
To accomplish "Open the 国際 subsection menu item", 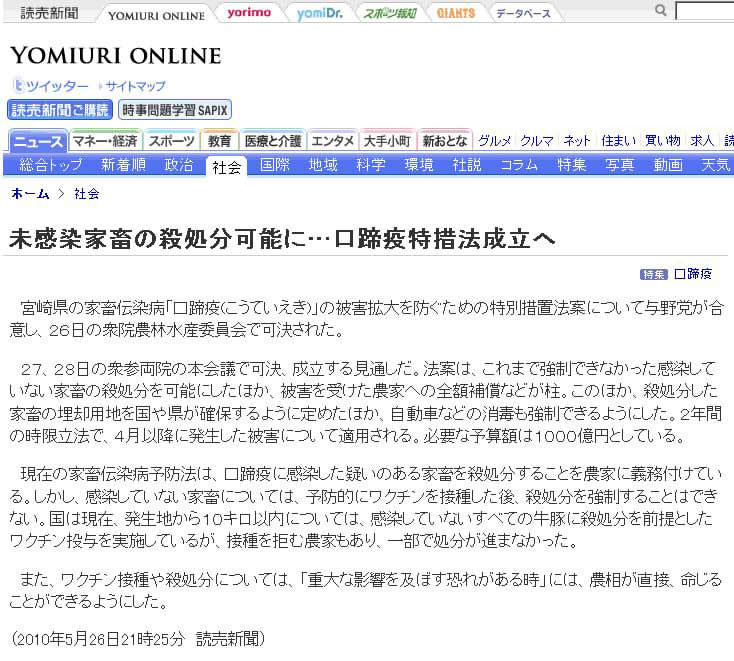I will tap(275, 165).
